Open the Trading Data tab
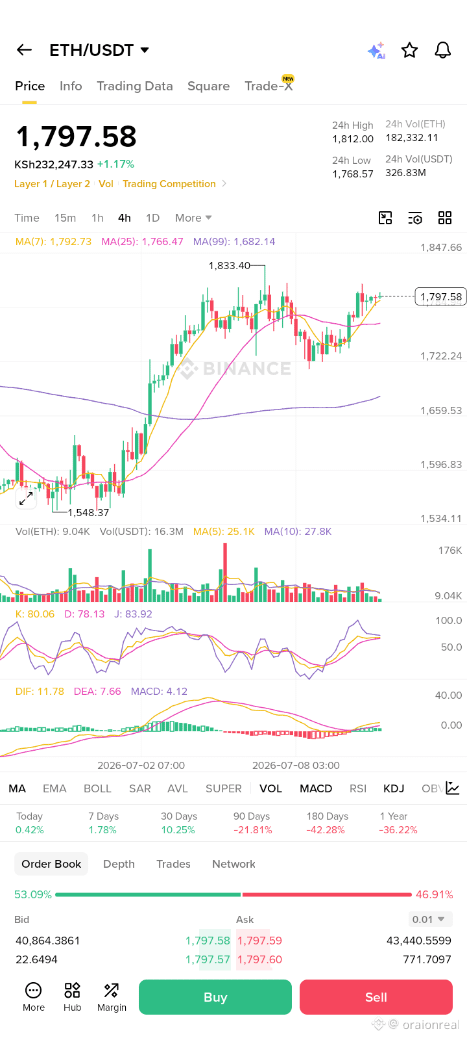This screenshot has width=467, height=1040. click(x=135, y=86)
